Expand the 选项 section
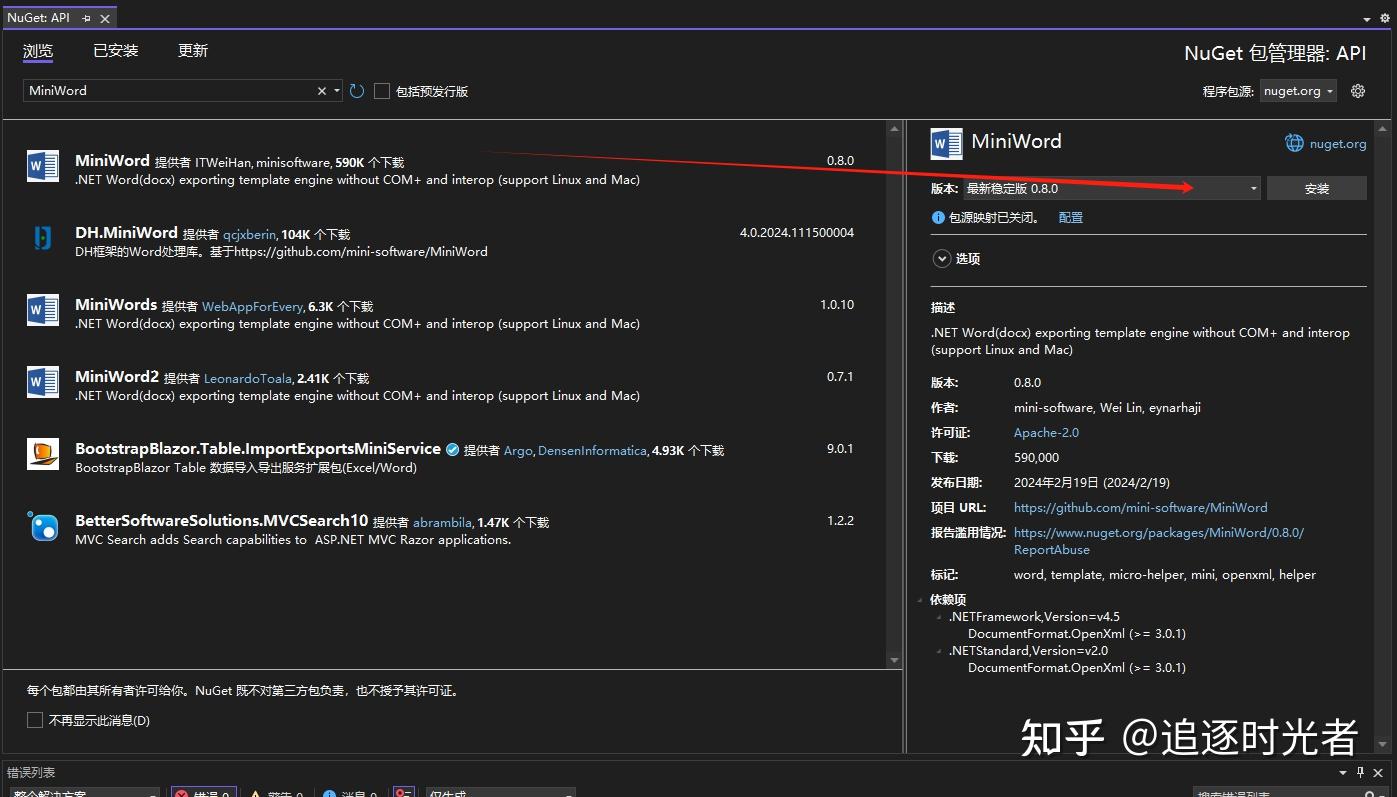The image size is (1397, 797). (x=941, y=259)
